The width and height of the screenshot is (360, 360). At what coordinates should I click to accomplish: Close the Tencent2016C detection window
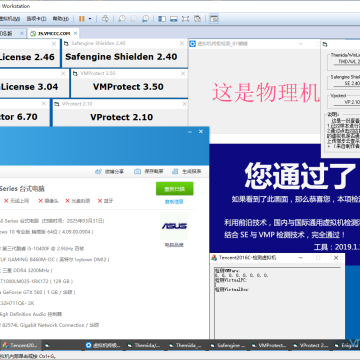coord(336,258)
